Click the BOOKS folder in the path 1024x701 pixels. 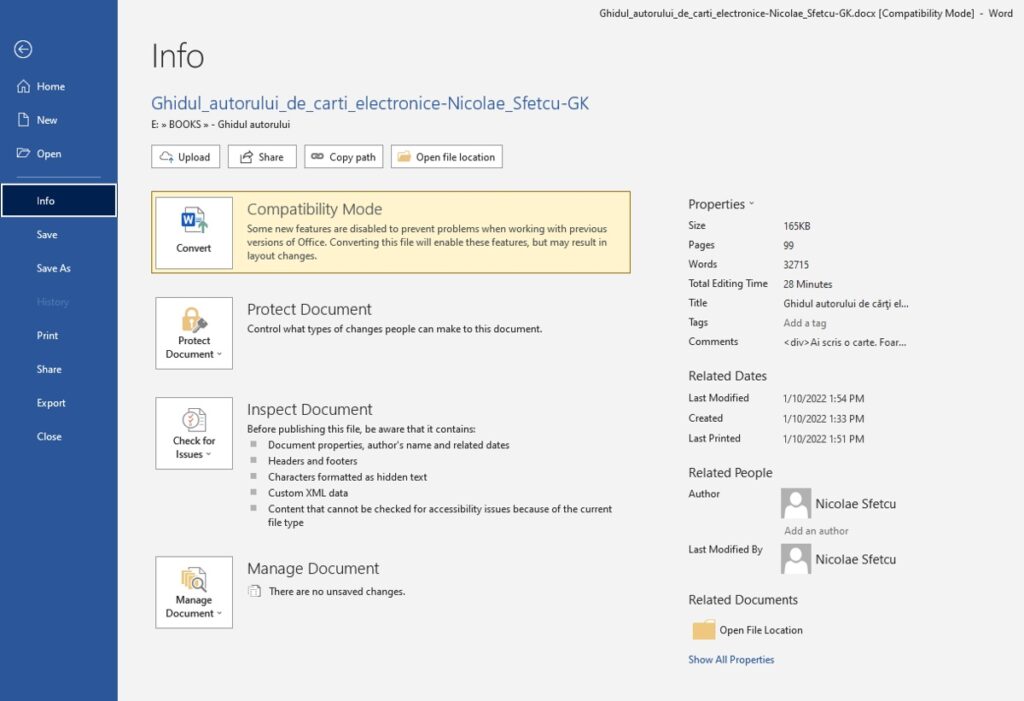(x=185, y=124)
